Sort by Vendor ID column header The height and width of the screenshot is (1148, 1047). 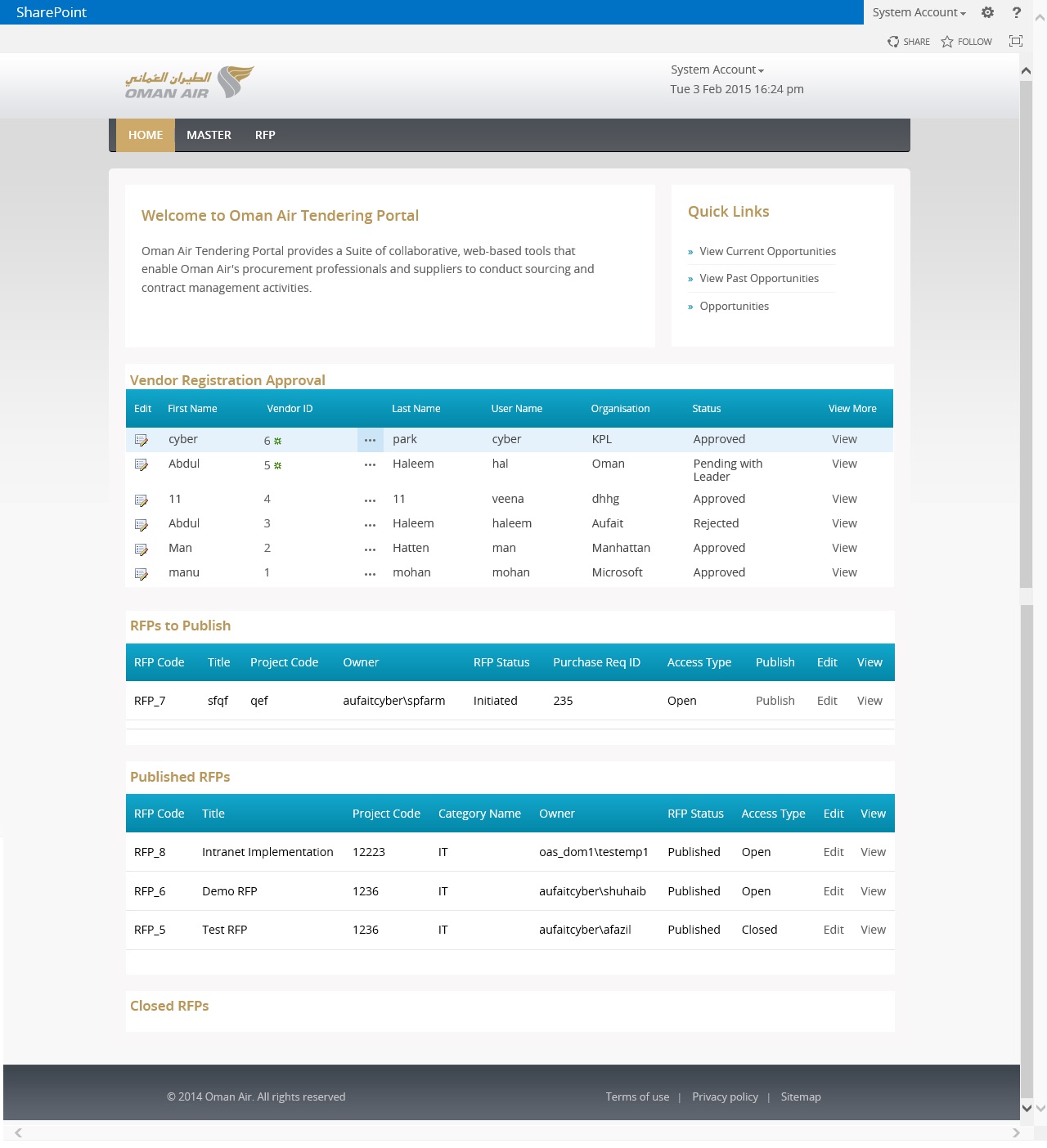coord(290,409)
